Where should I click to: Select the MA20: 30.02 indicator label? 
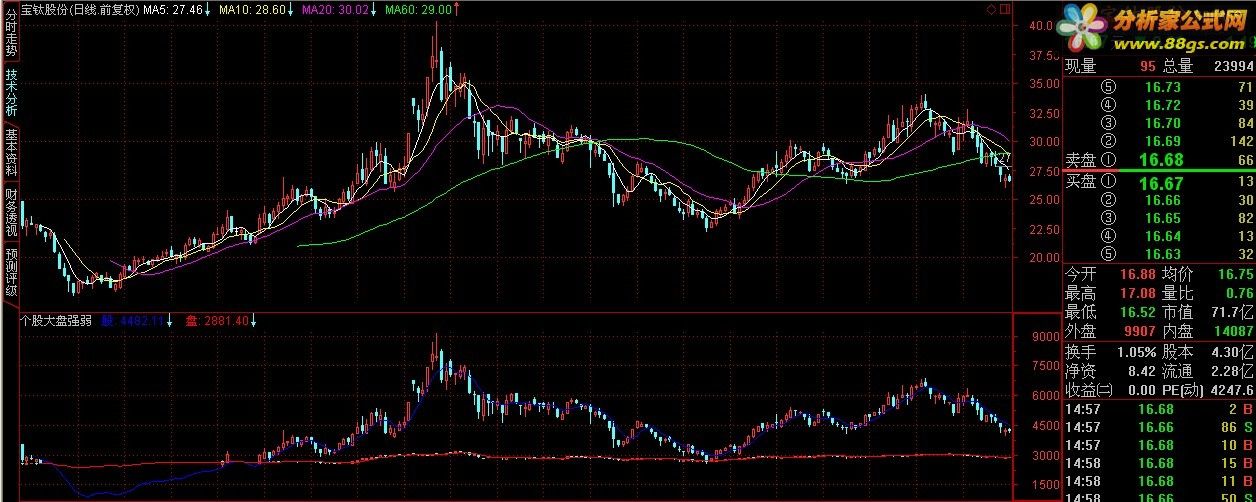335,8
